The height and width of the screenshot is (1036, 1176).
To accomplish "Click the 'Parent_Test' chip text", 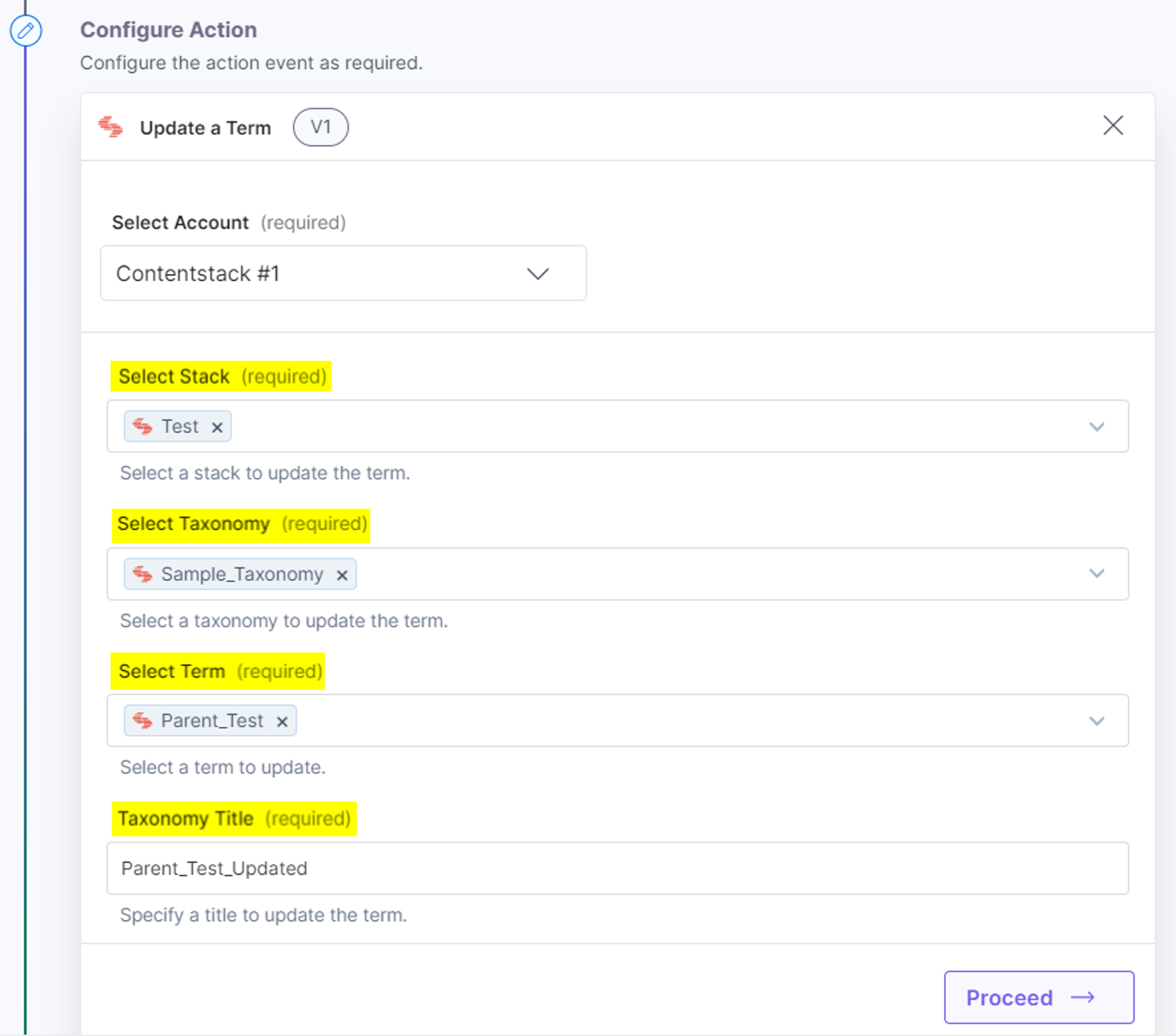I will tap(212, 721).
